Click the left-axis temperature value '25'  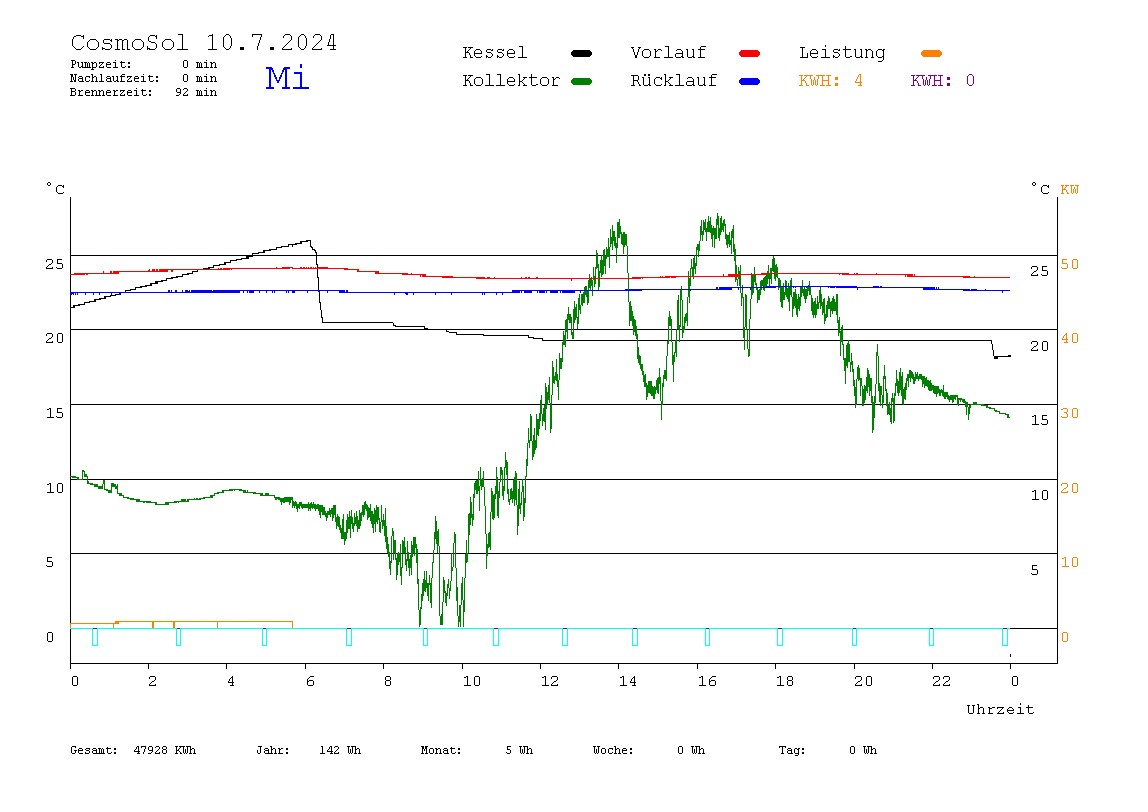coord(55,264)
